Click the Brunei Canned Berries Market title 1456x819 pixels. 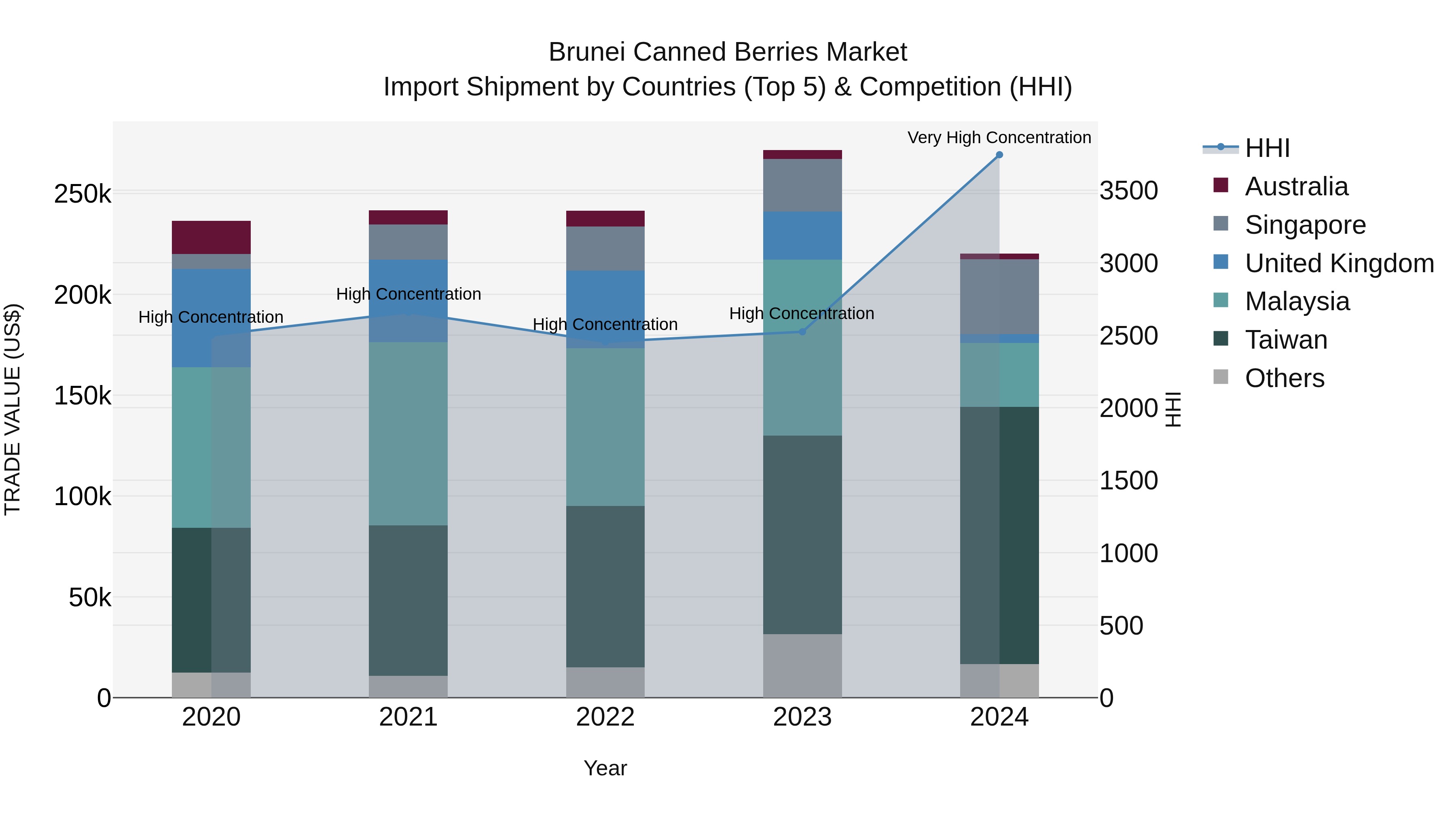pos(728,52)
